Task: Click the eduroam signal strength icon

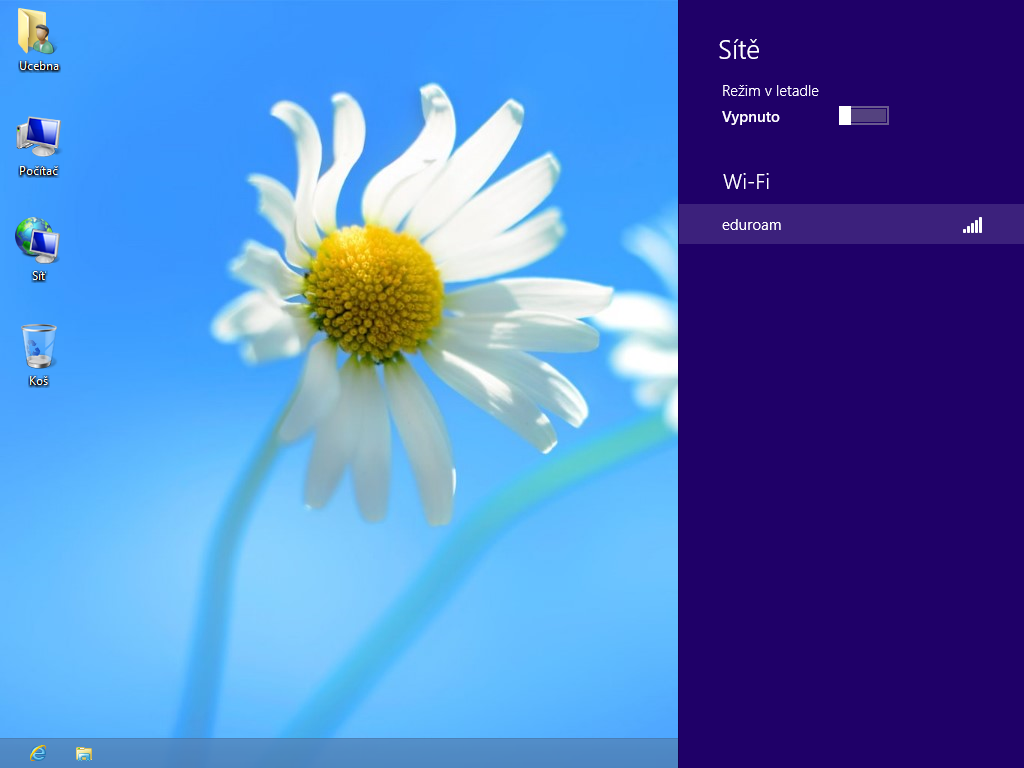Action: point(972,225)
